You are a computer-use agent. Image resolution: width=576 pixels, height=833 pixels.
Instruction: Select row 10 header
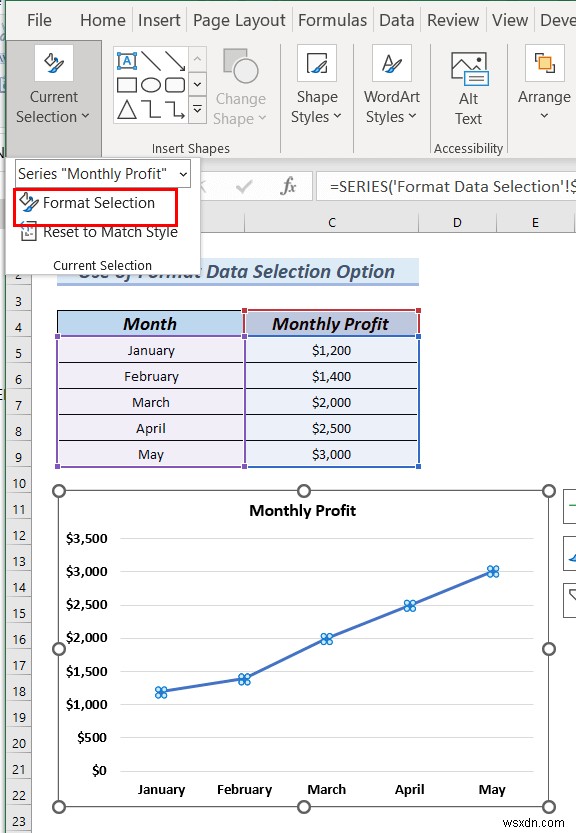point(19,483)
